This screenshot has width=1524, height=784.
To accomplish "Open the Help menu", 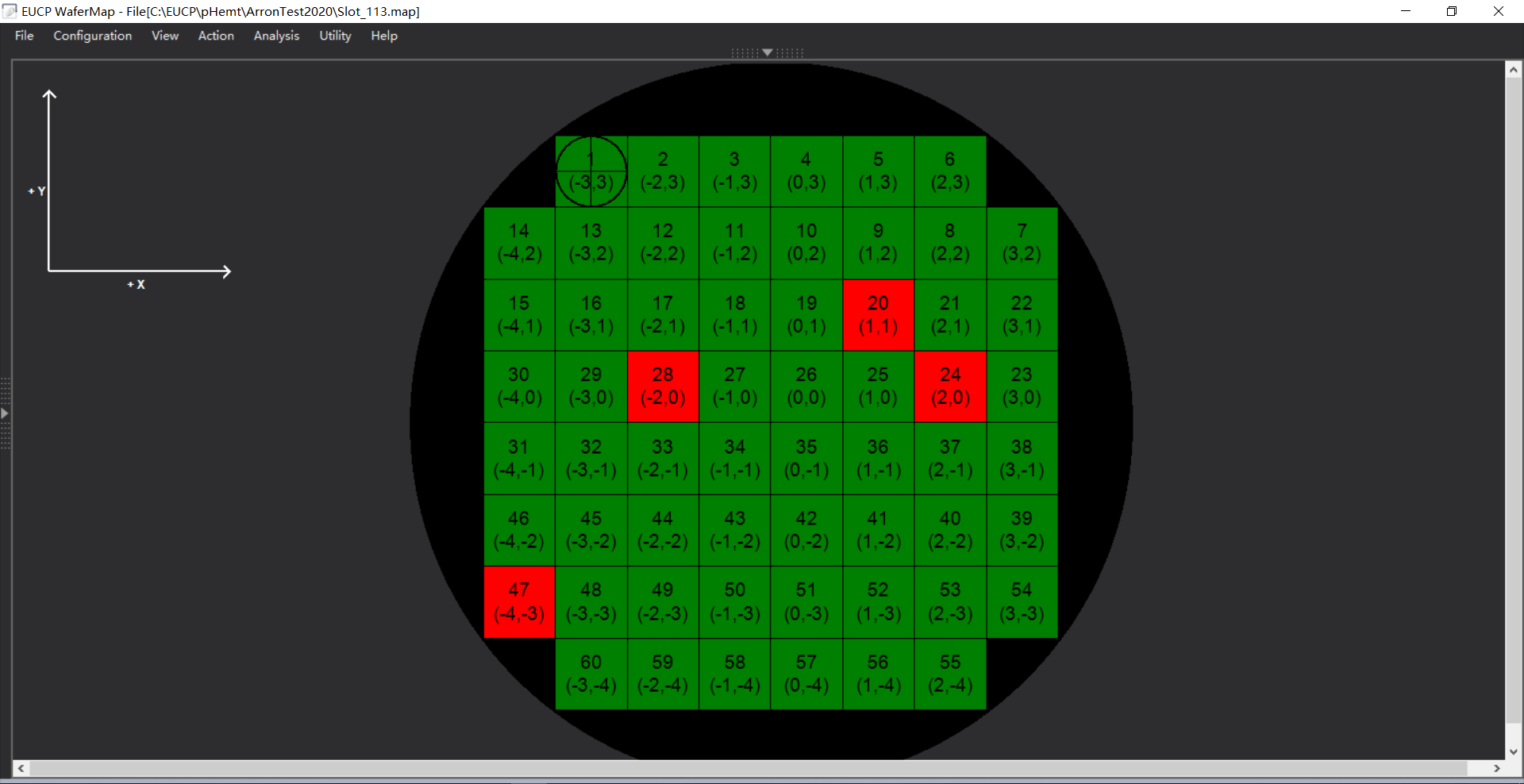I will pyautogui.click(x=384, y=36).
